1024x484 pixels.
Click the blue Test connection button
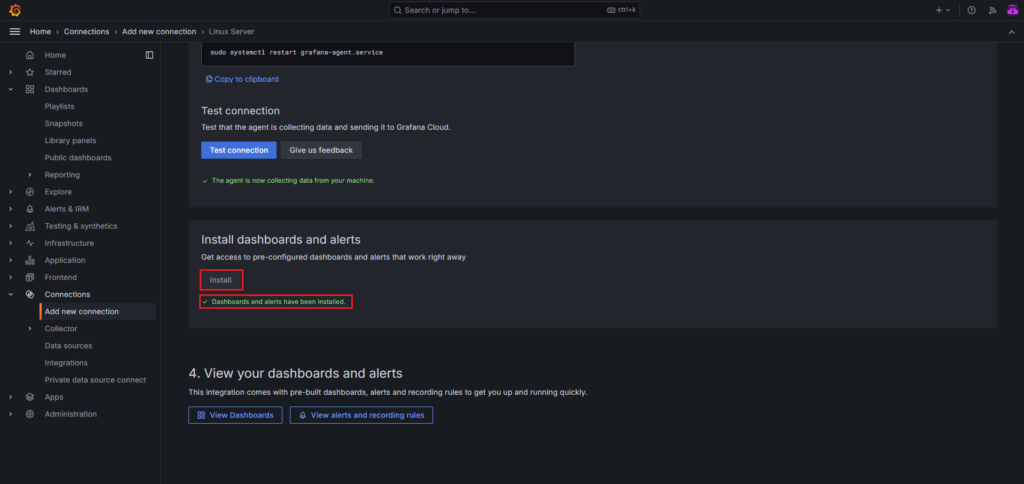click(239, 150)
